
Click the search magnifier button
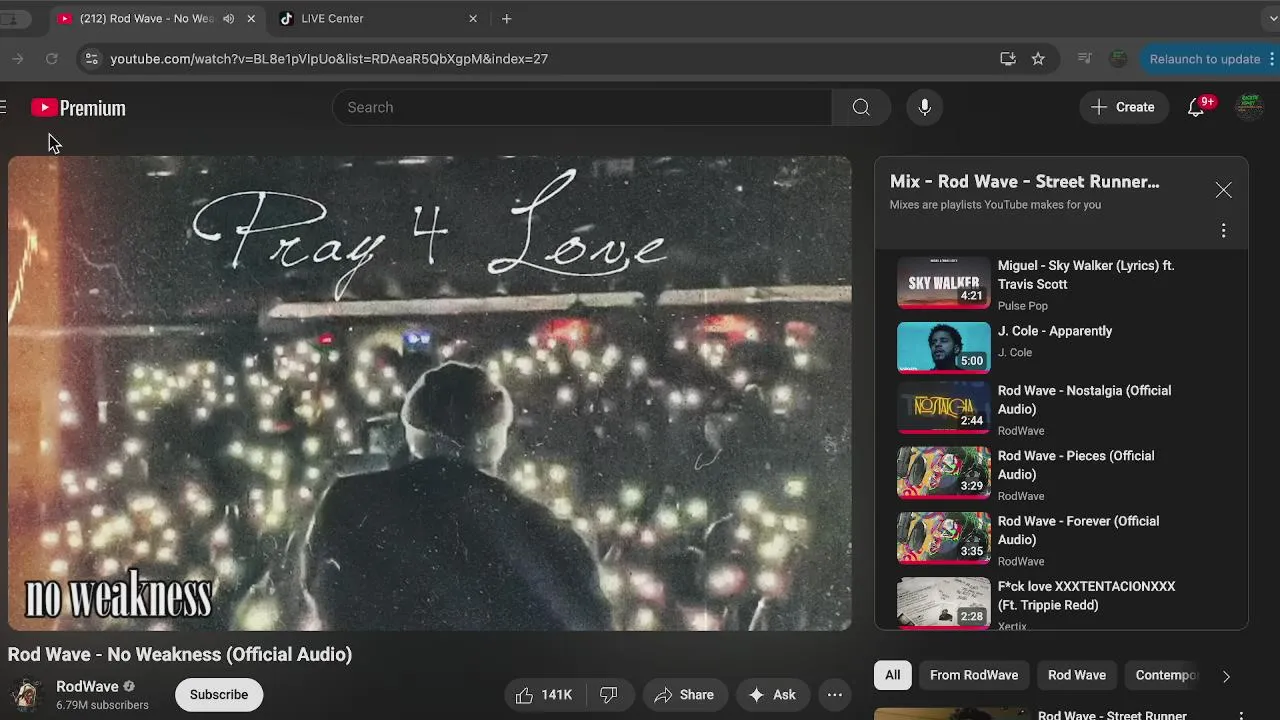click(x=861, y=107)
